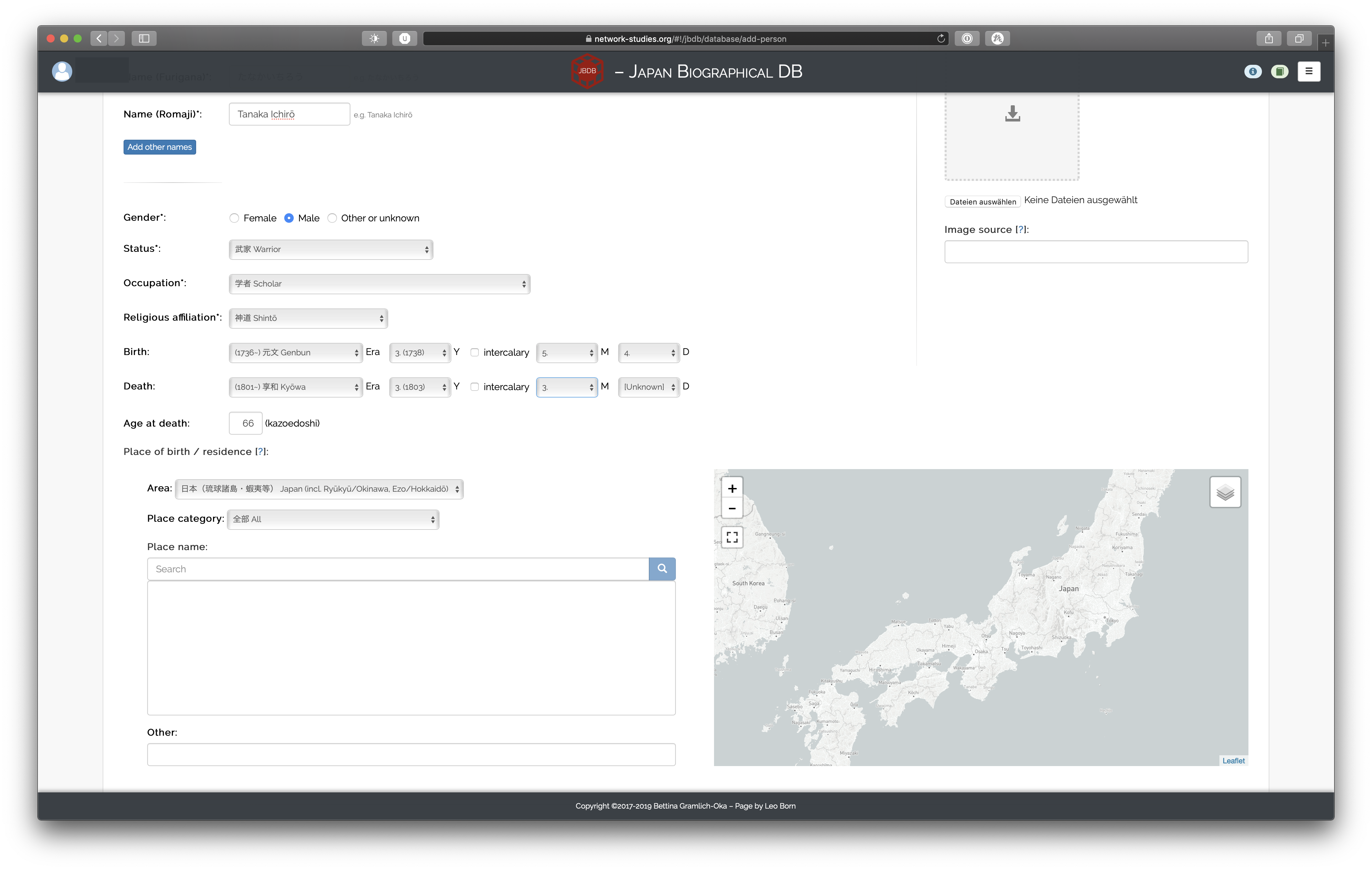Click Add other names button
Screen dimensions: 1372x870
160,146
